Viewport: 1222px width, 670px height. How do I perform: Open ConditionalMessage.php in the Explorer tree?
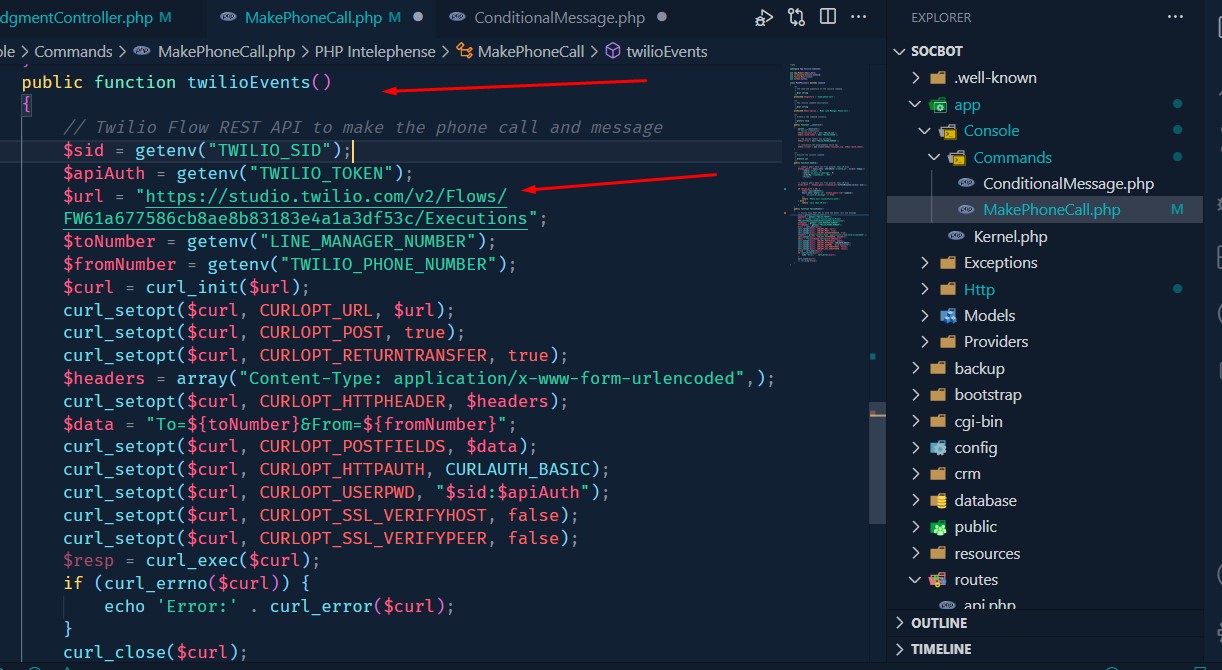pyautogui.click(x=1067, y=183)
